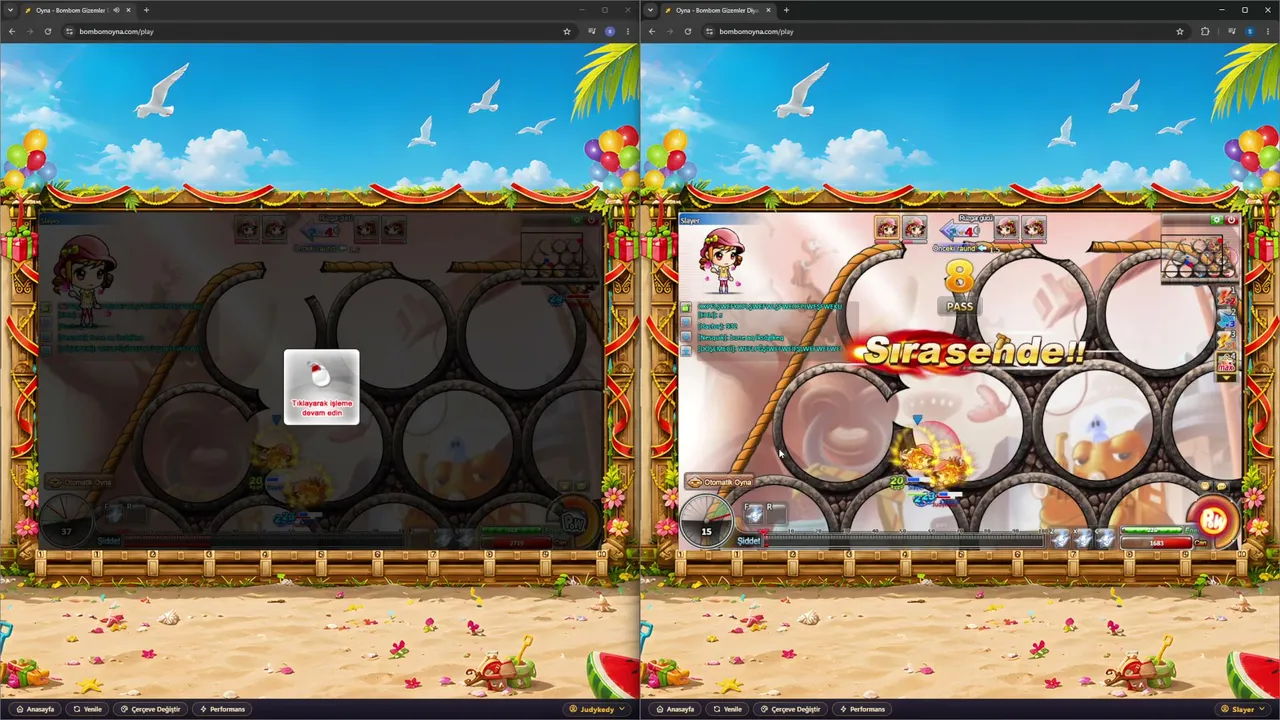Click the emoji face icon in right game
The width and height of the screenshot is (1280, 720).
(1207, 486)
